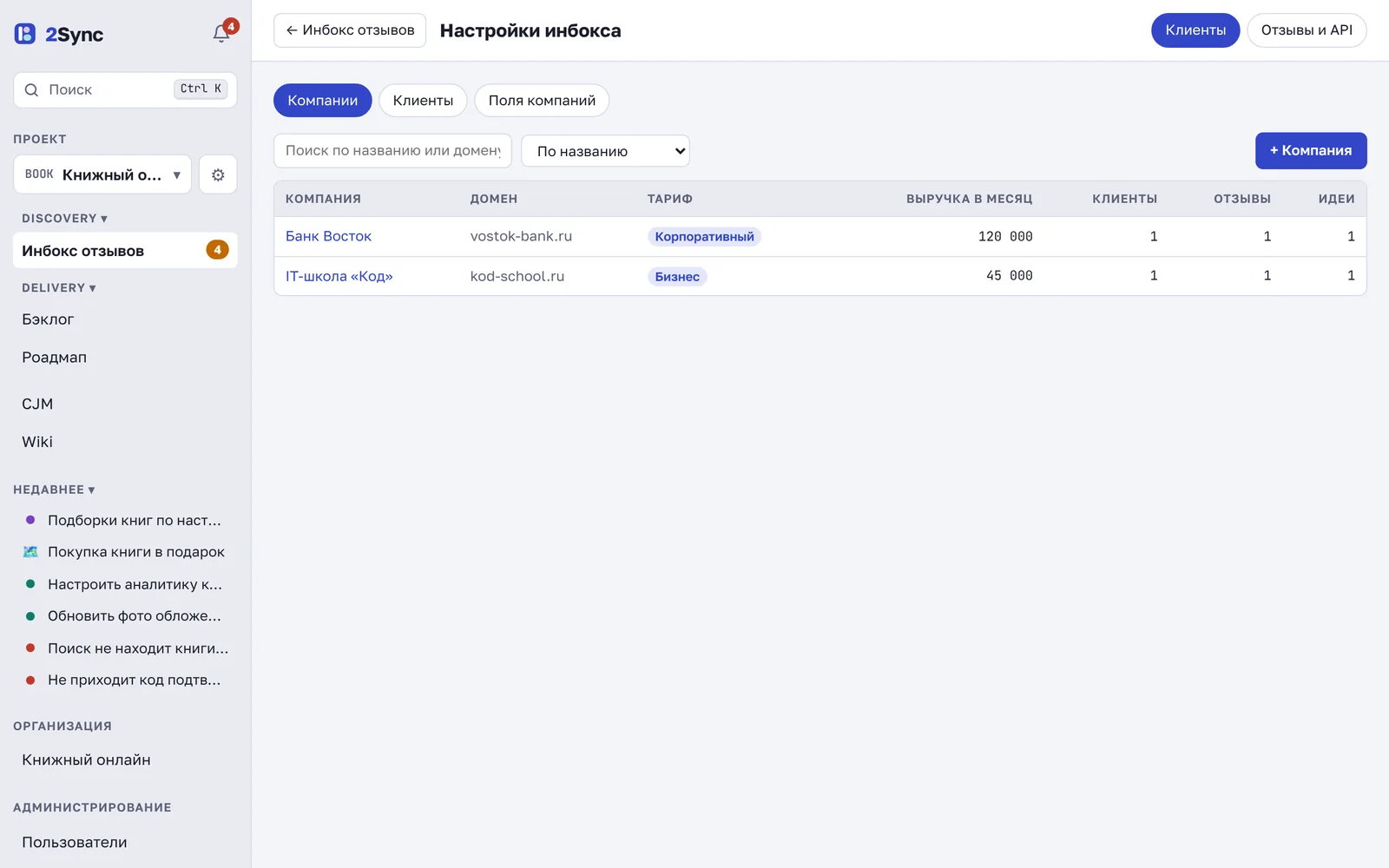Go back to Инбокс отзывов

tap(350, 30)
